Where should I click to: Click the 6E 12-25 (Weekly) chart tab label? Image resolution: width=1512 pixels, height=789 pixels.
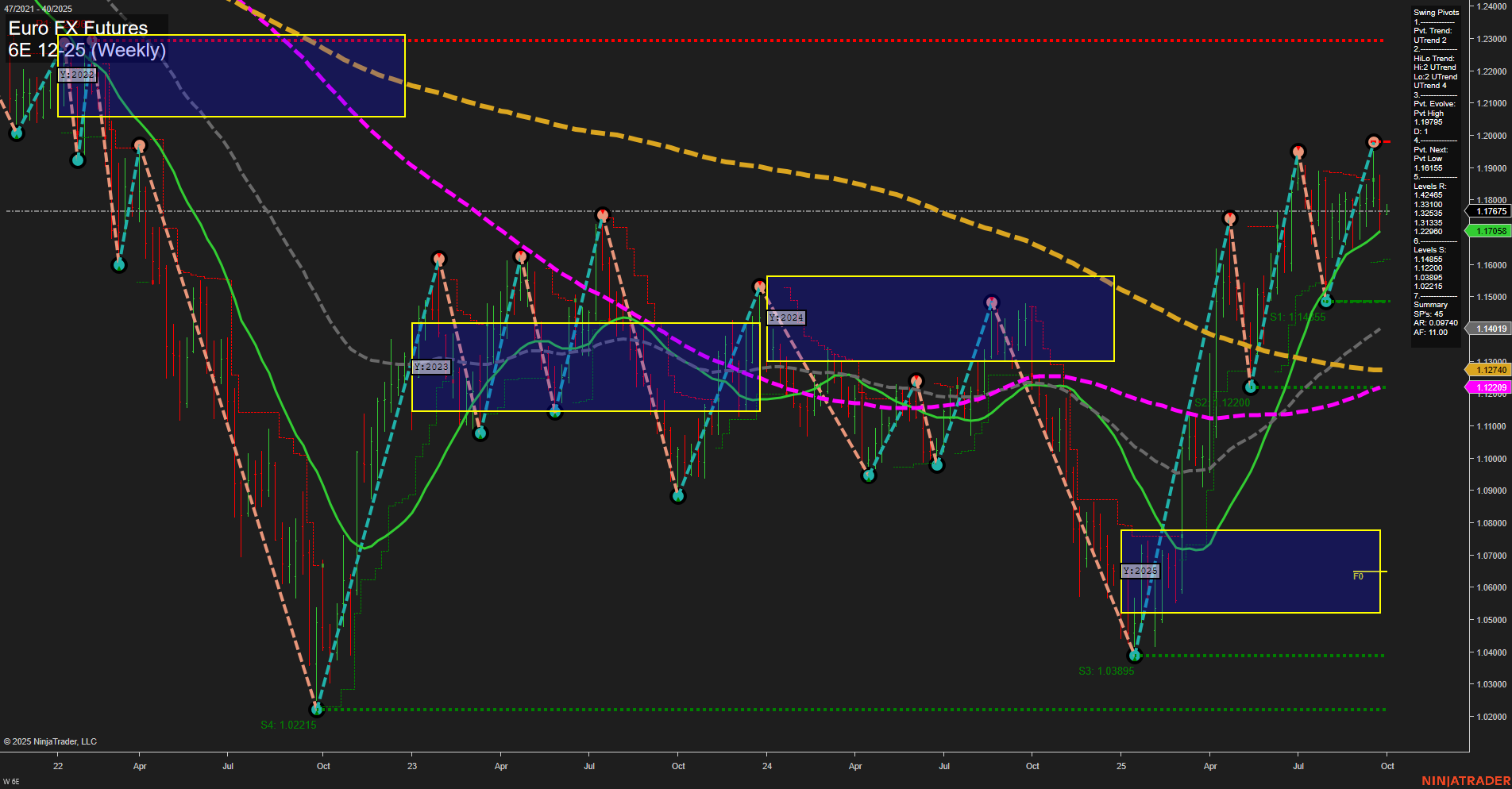[x=87, y=50]
